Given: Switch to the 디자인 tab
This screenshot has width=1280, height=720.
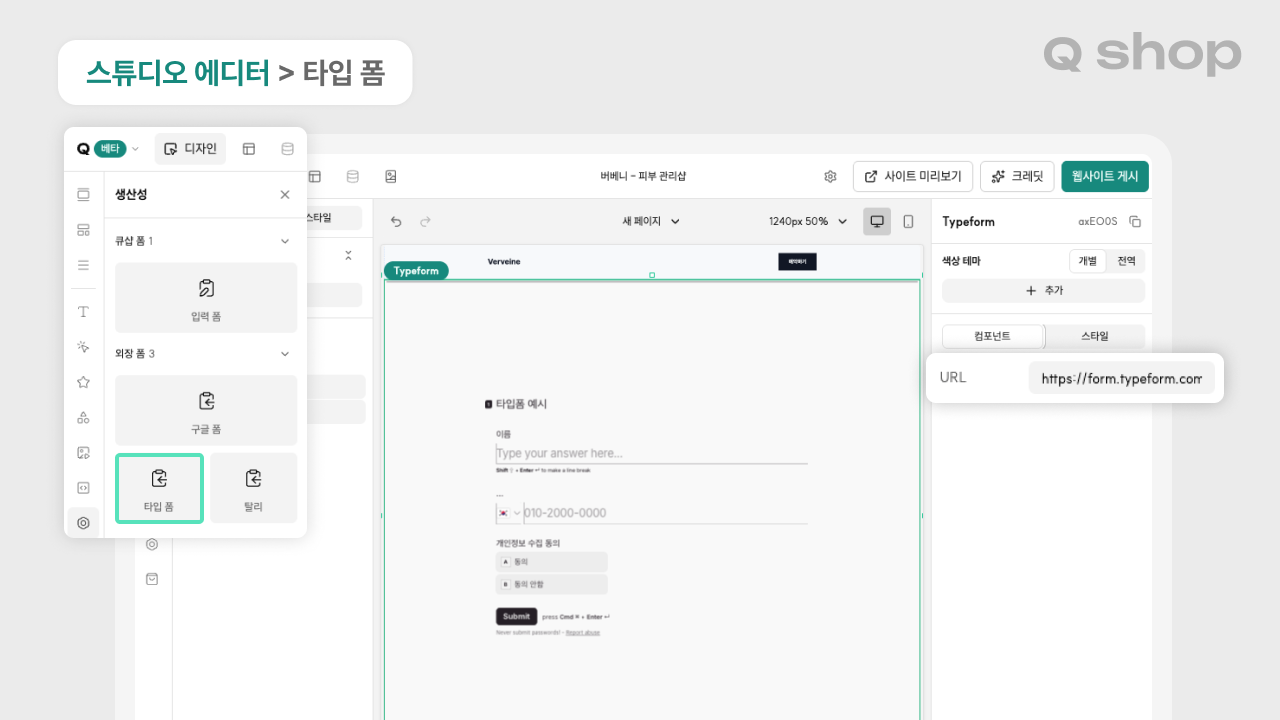Looking at the screenshot, I should (190, 149).
